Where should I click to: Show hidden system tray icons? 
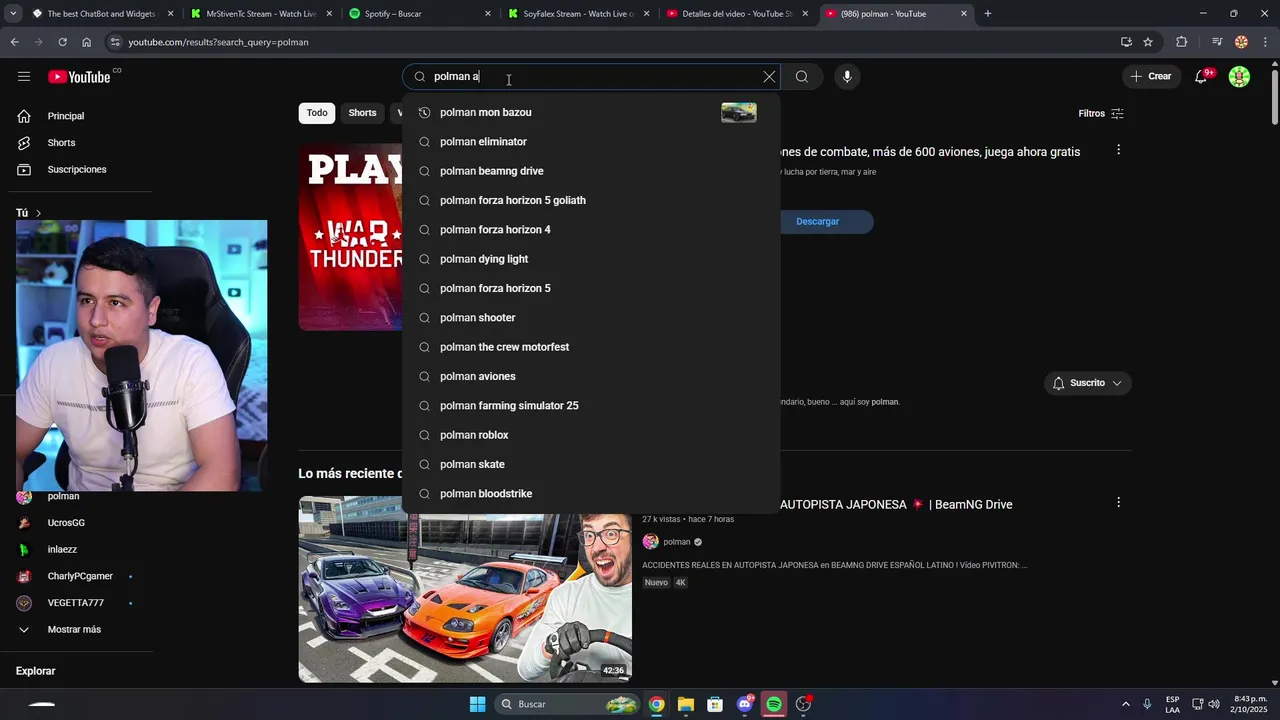pos(1125,704)
